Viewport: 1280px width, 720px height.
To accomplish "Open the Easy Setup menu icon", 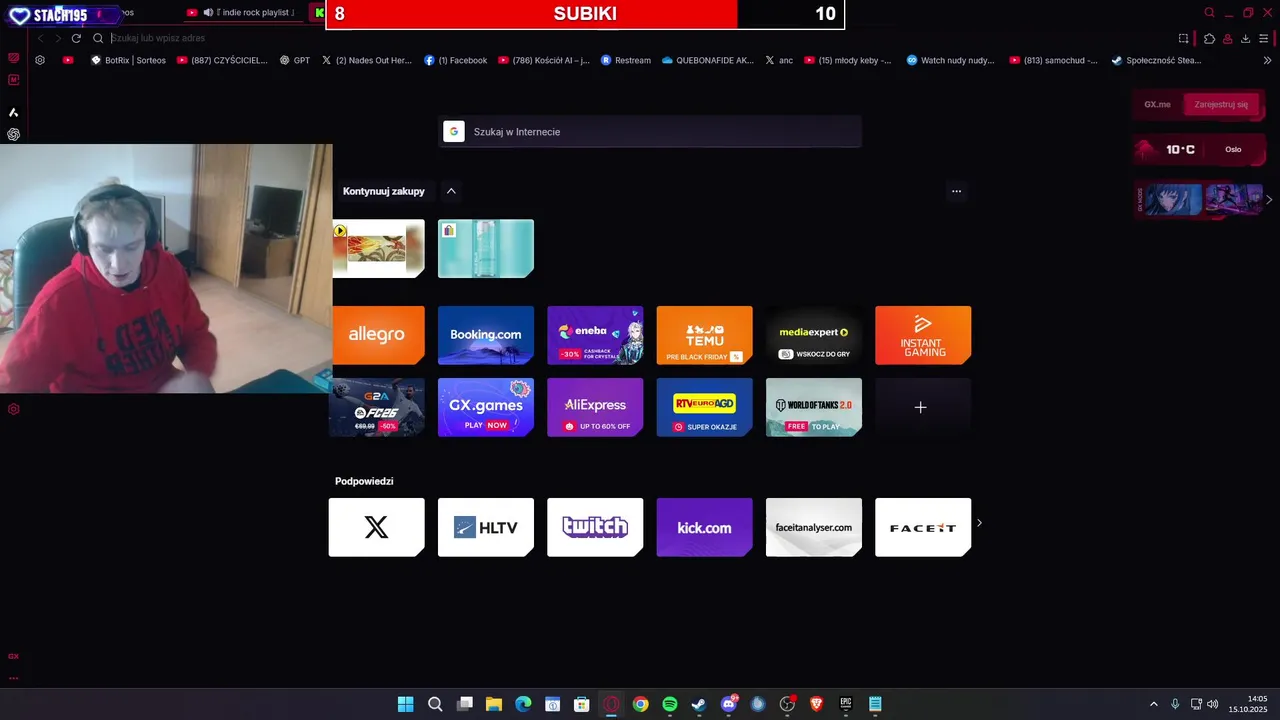I will pyautogui.click(x=1265, y=38).
